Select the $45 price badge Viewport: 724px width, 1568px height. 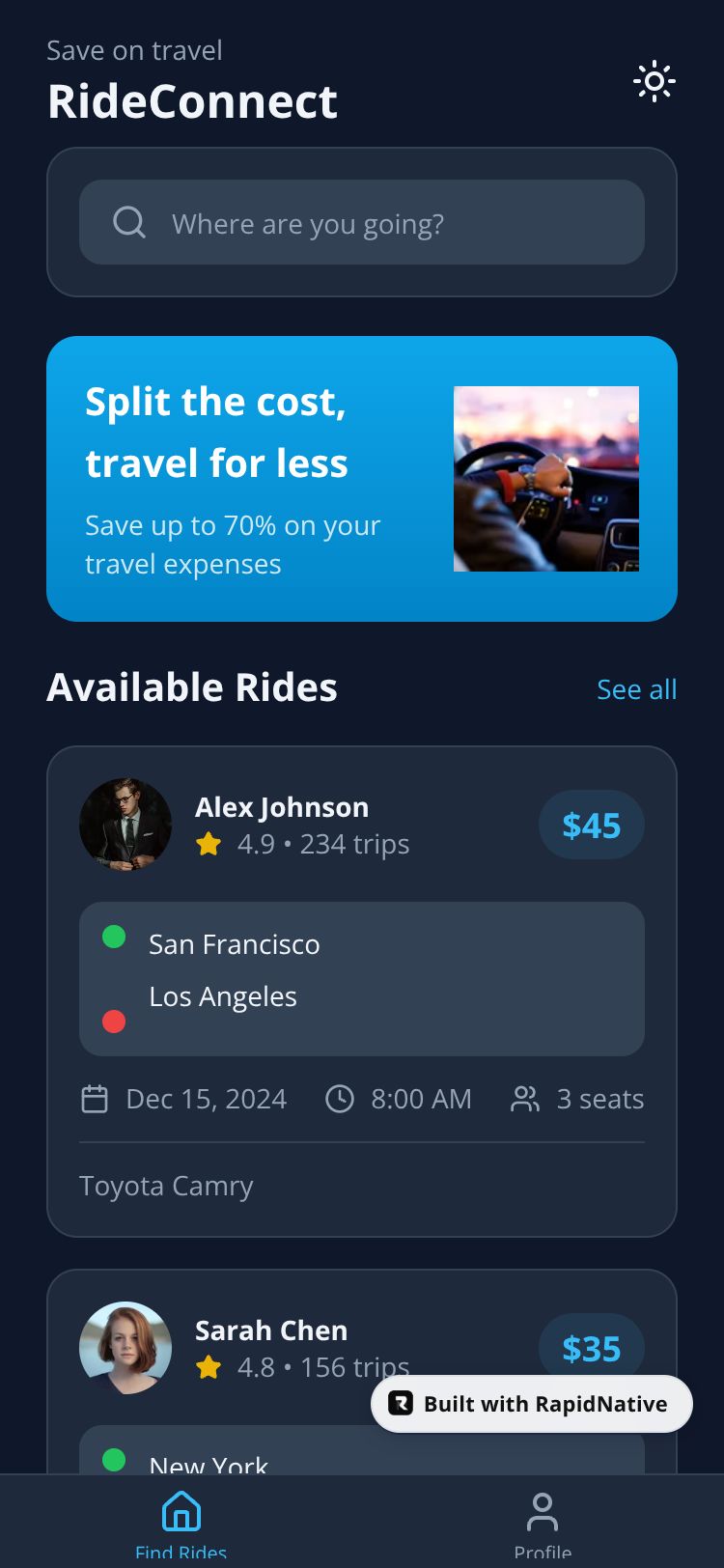tap(591, 826)
